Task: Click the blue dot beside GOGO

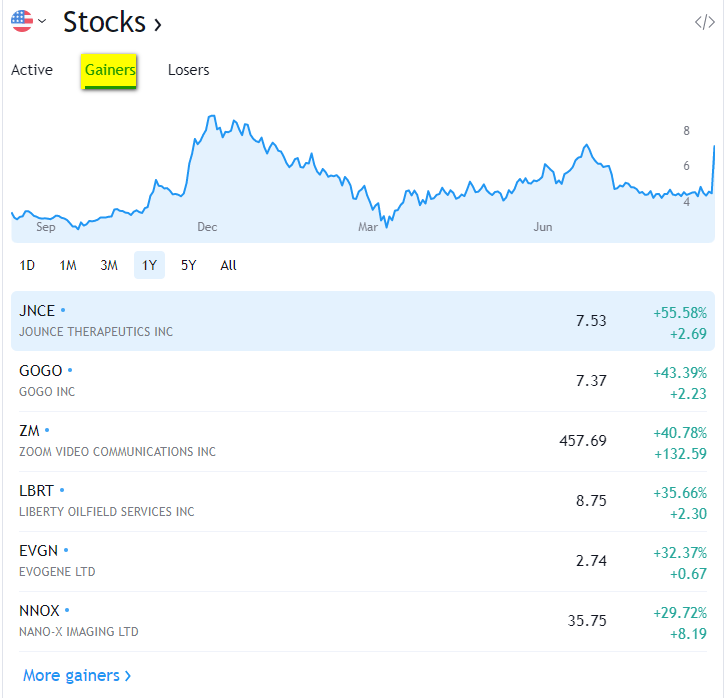Action: (x=70, y=370)
